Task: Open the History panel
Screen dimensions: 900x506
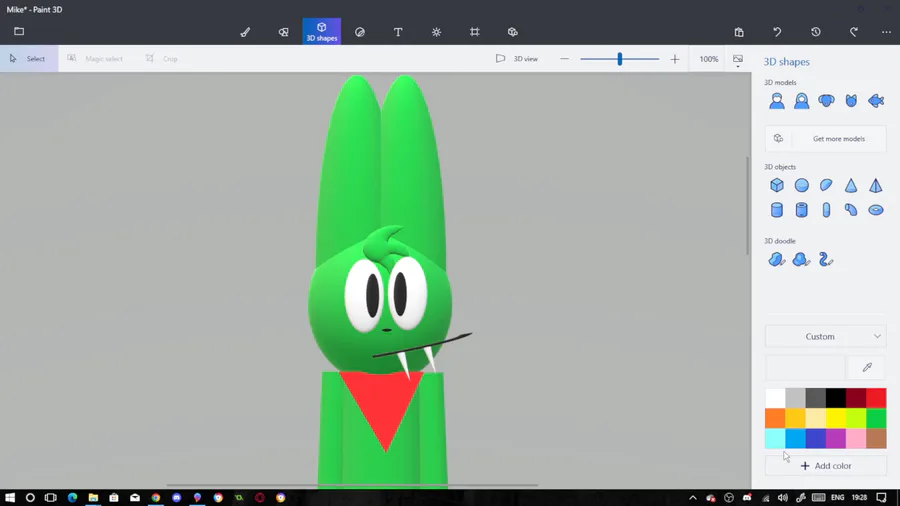Action: pos(816,32)
